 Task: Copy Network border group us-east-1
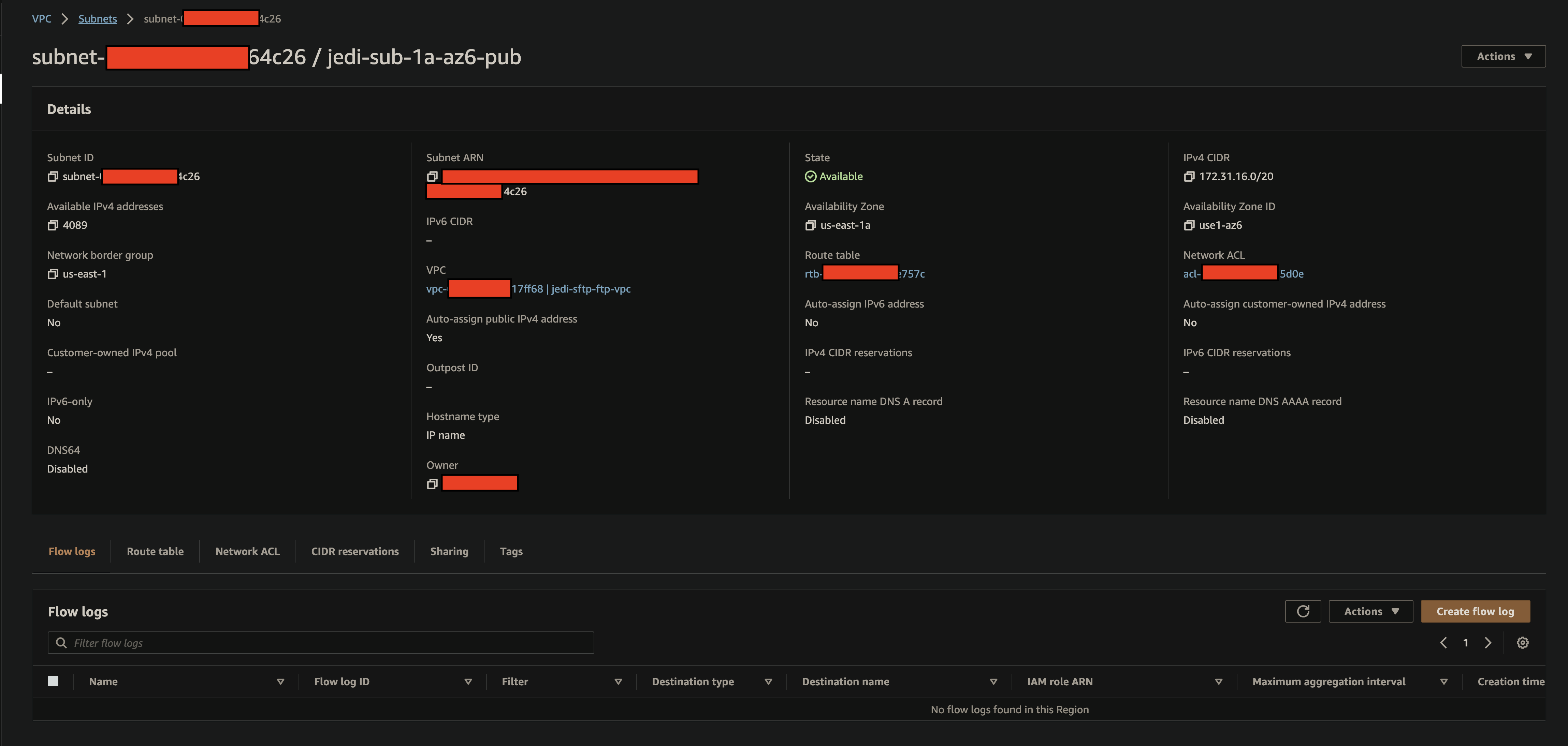tap(53, 274)
